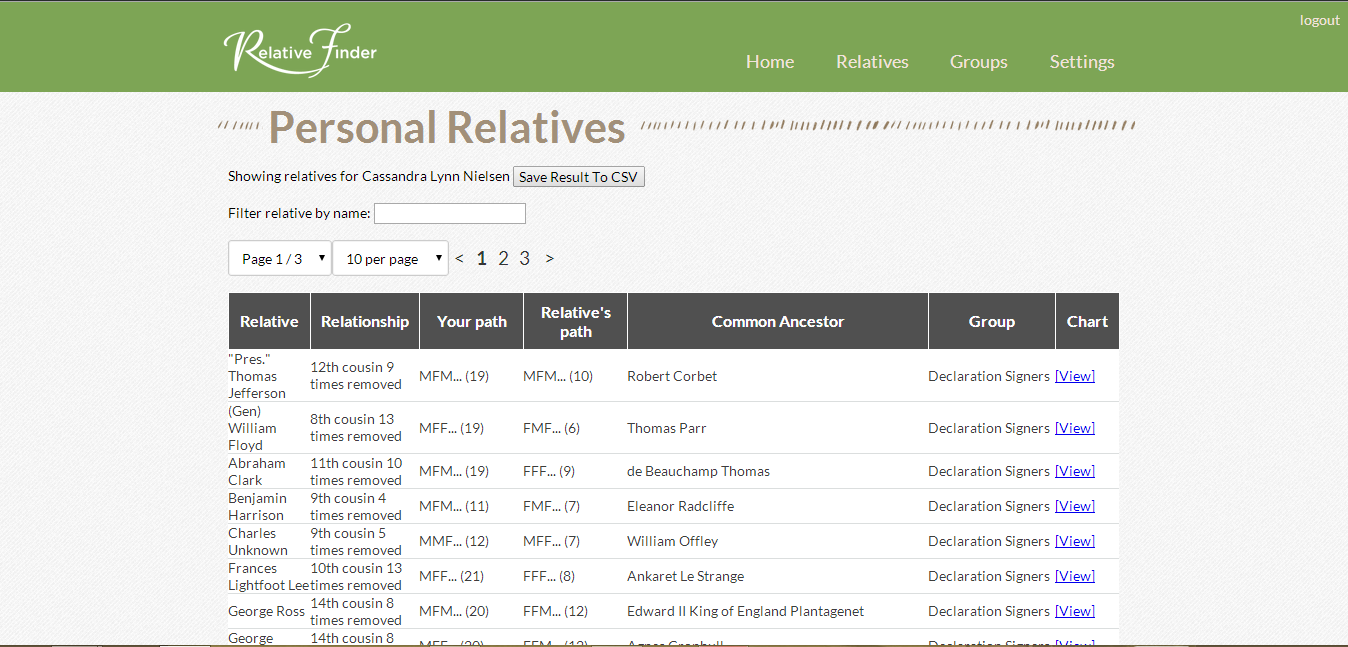Click the Relative Finder logo
The image size is (1348, 647).
tap(300, 50)
